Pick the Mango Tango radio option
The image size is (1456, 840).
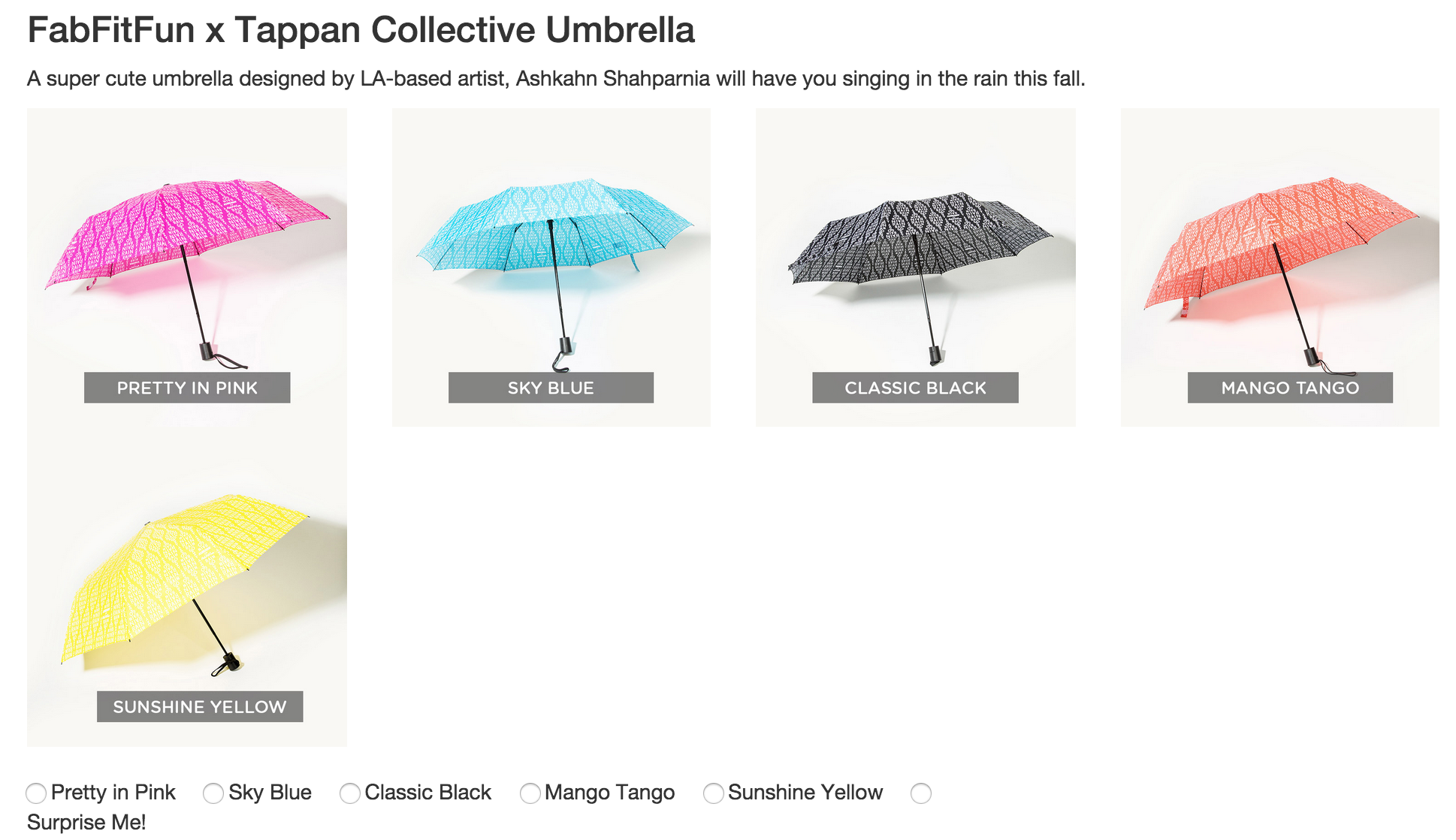pos(530,793)
